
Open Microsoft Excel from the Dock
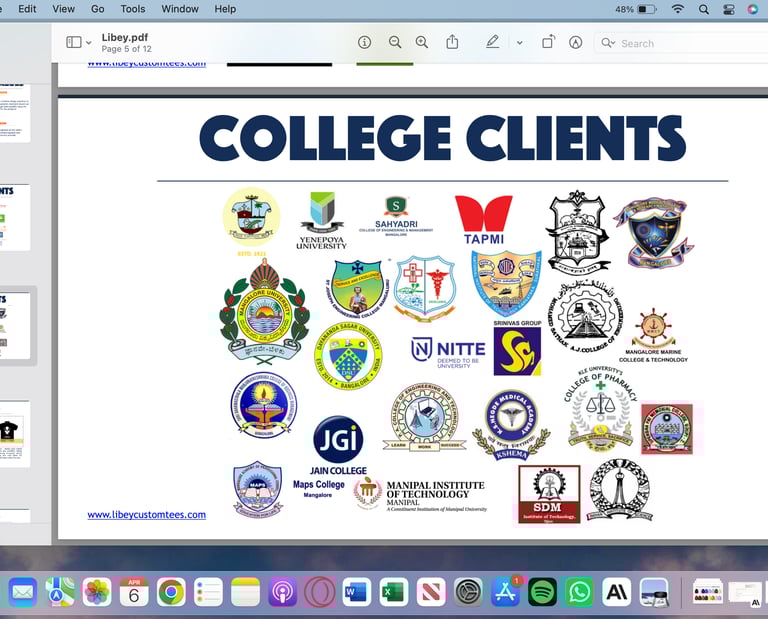coord(394,592)
